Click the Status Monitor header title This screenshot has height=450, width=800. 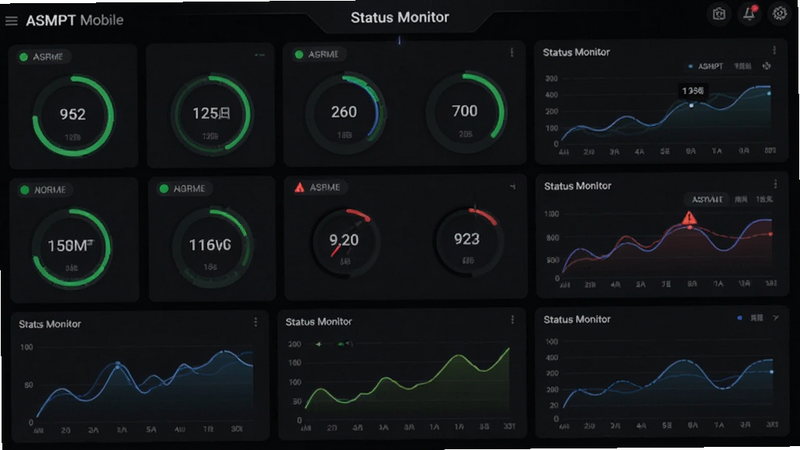point(399,17)
